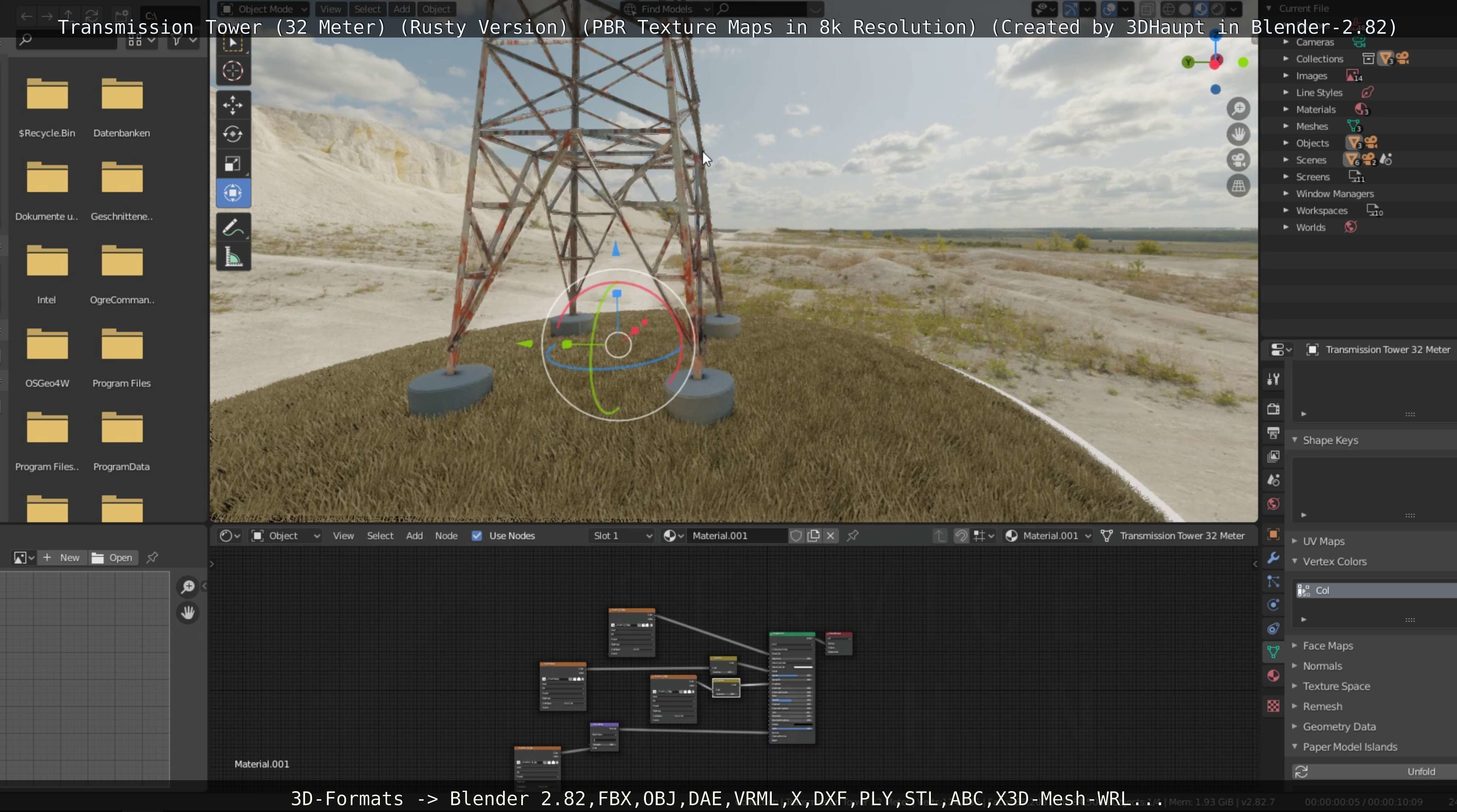
Task: Click the image editor zoom icon
Action: pos(188,587)
